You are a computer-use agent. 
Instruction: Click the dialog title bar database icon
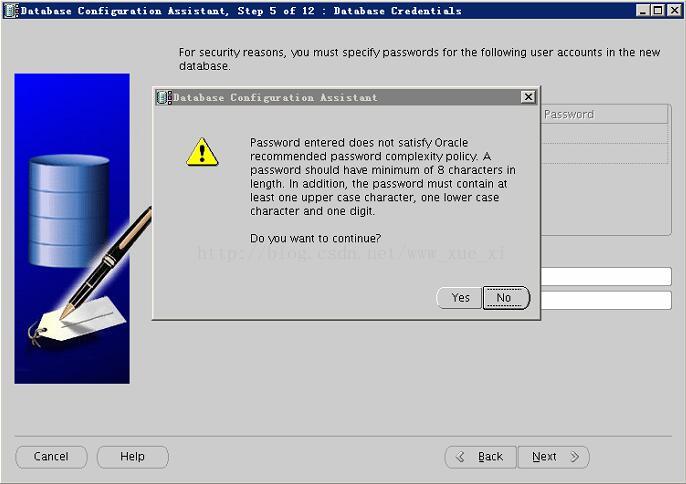164,97
